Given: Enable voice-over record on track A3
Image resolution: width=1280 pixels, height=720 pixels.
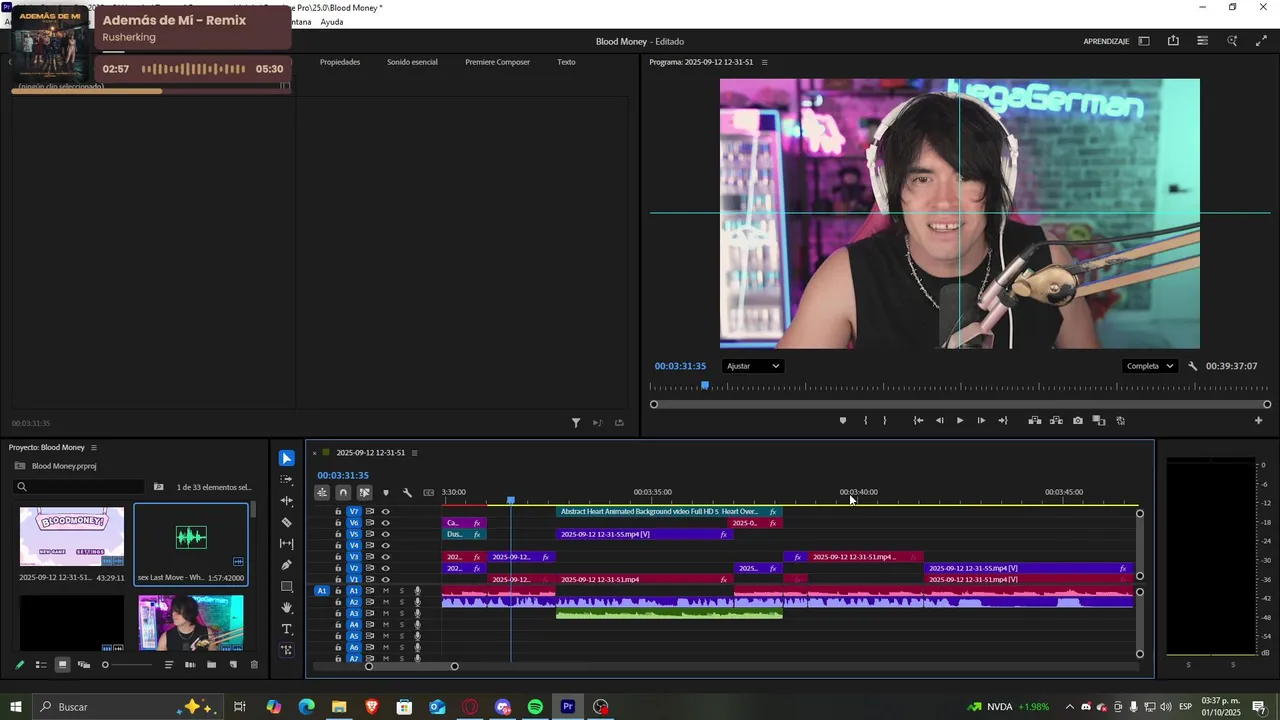Looking at the screenshot, I should [x=418, y=614].
